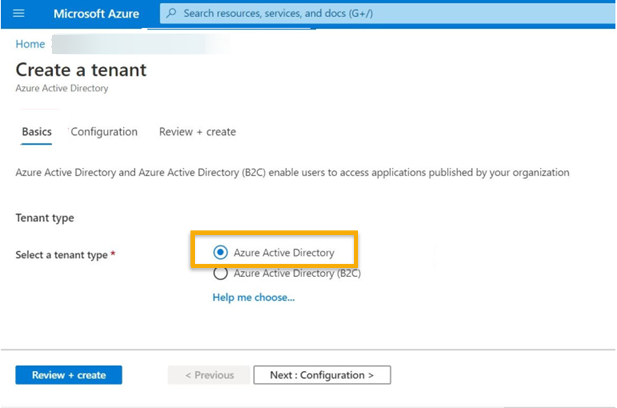The image size is (617, 408).
Task: Click the blurred breadcrumb item next to Home
Action: coord(140,44)
